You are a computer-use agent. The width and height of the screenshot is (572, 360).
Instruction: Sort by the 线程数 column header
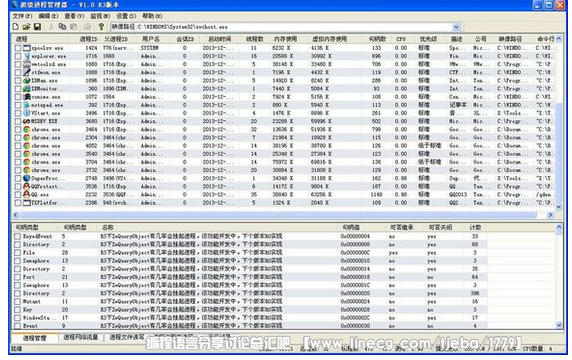[254, 39]
